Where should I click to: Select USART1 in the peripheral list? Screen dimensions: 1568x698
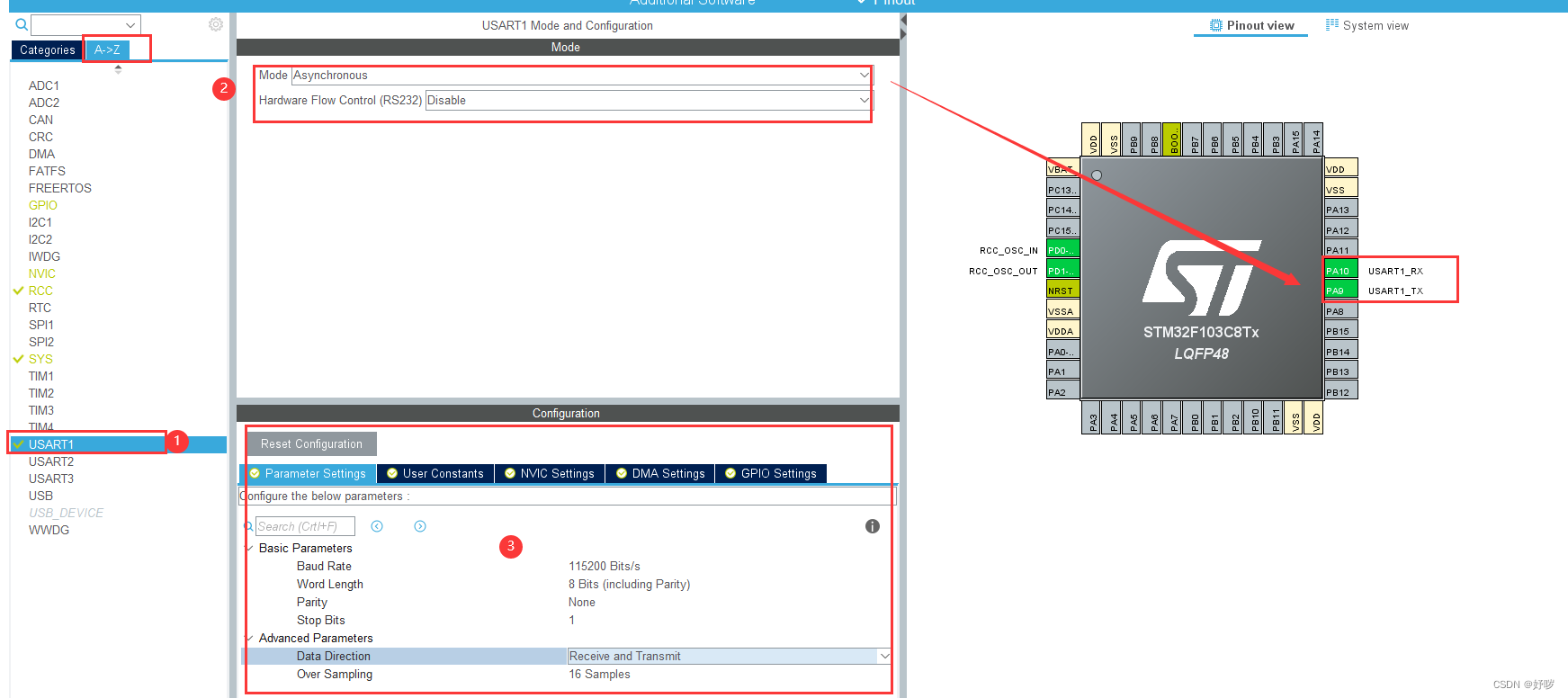pos(51,444)
